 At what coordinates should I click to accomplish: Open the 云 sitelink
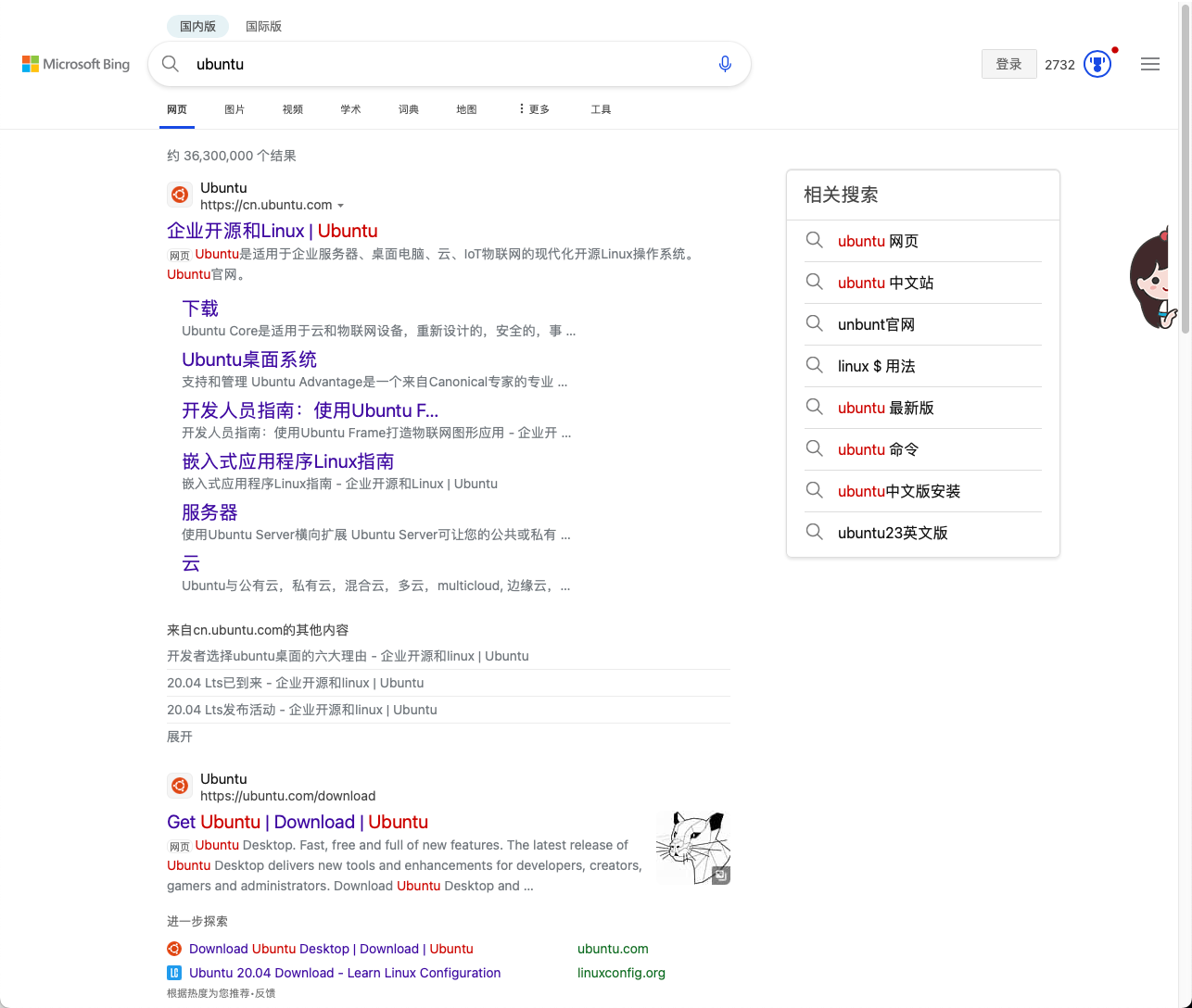[191, 562]
